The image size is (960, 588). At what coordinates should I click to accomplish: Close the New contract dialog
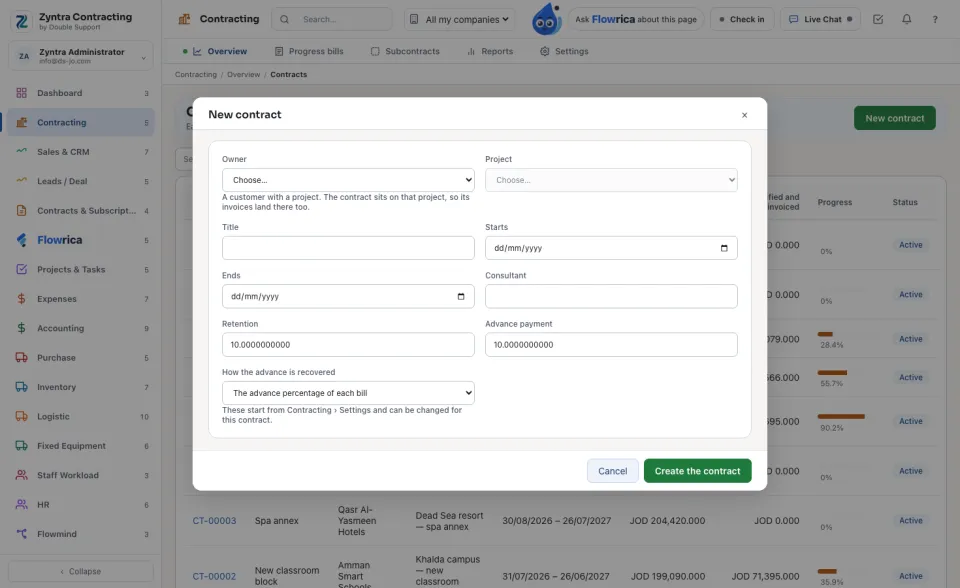pos(744,115)
